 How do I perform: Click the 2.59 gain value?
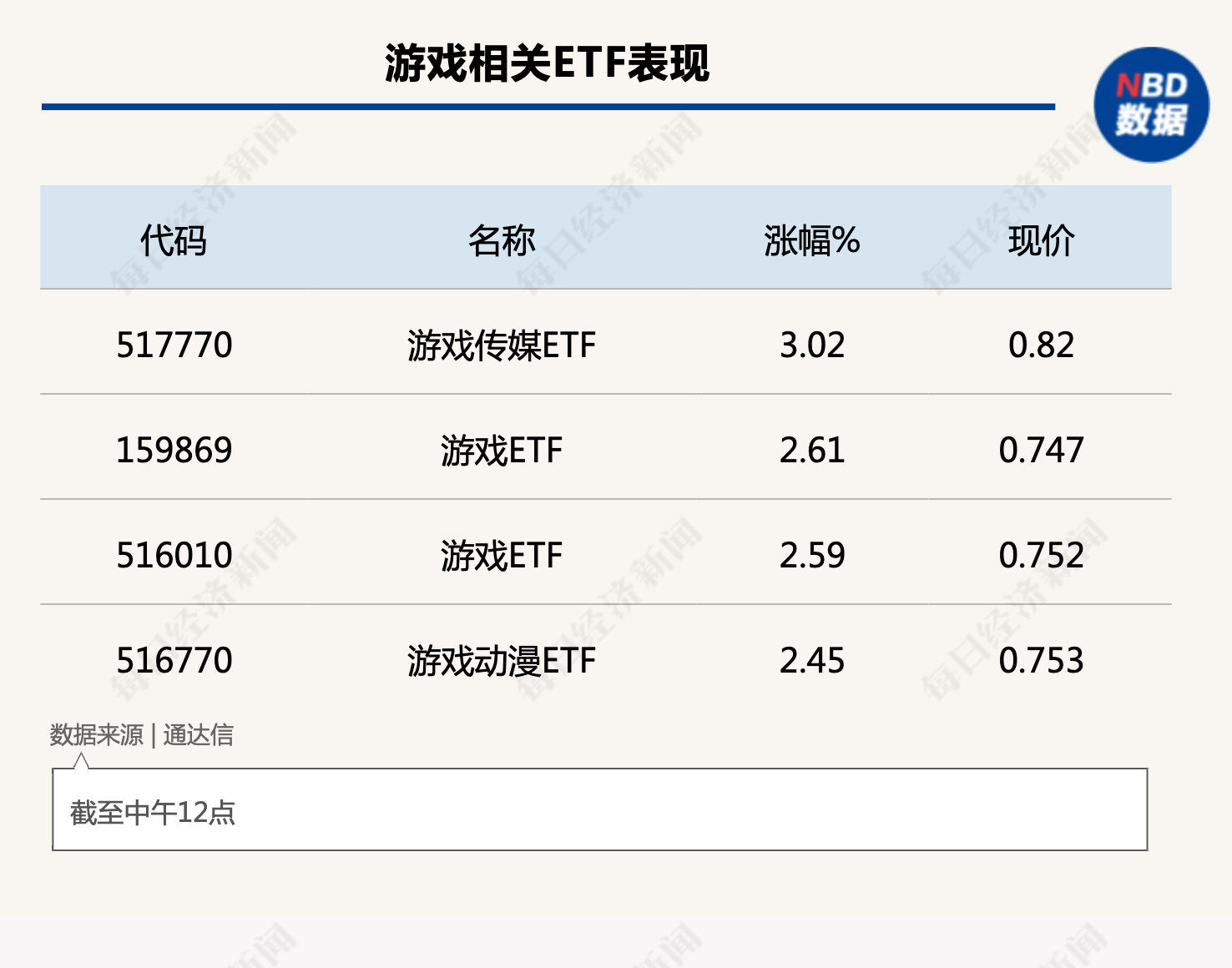point(812,555)
